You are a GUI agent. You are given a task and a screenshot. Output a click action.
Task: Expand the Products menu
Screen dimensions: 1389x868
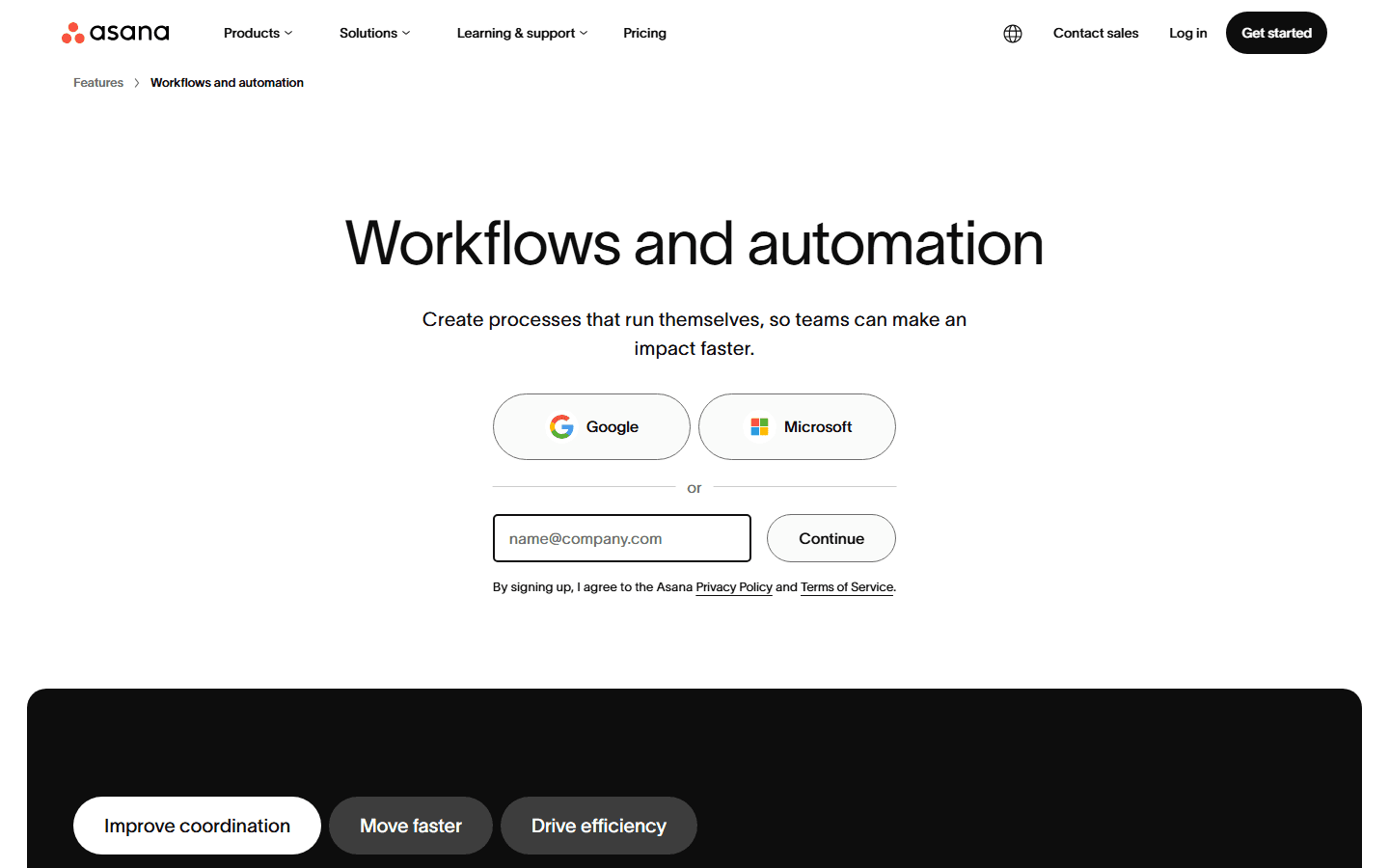pos(258,33)
